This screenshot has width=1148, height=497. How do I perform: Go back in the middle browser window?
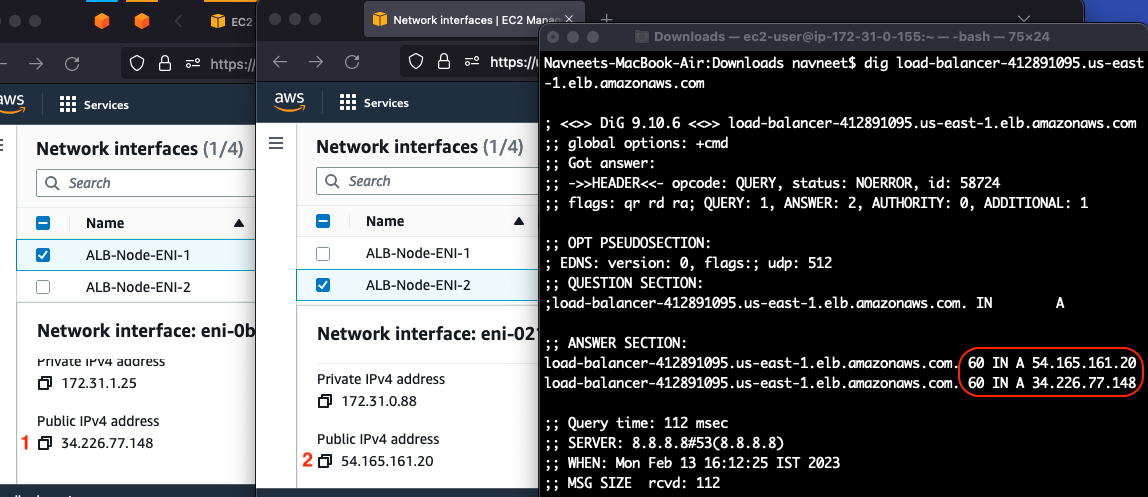[x=280, y=62]
